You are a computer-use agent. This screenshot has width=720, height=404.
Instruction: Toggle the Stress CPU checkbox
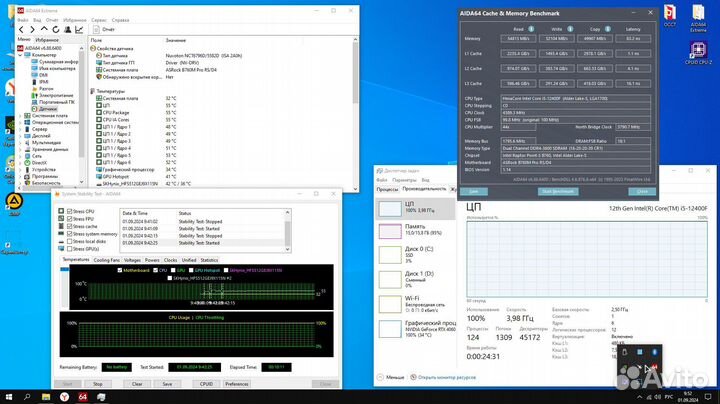click(67, 212)
